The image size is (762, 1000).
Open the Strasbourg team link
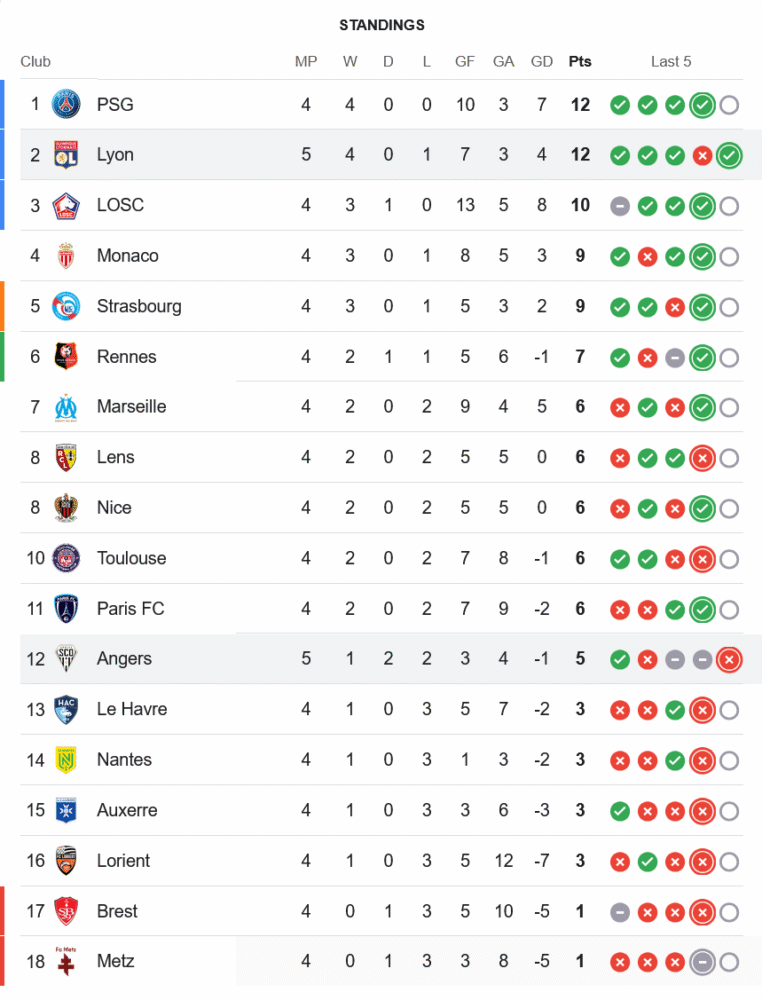tap(139, 306)
